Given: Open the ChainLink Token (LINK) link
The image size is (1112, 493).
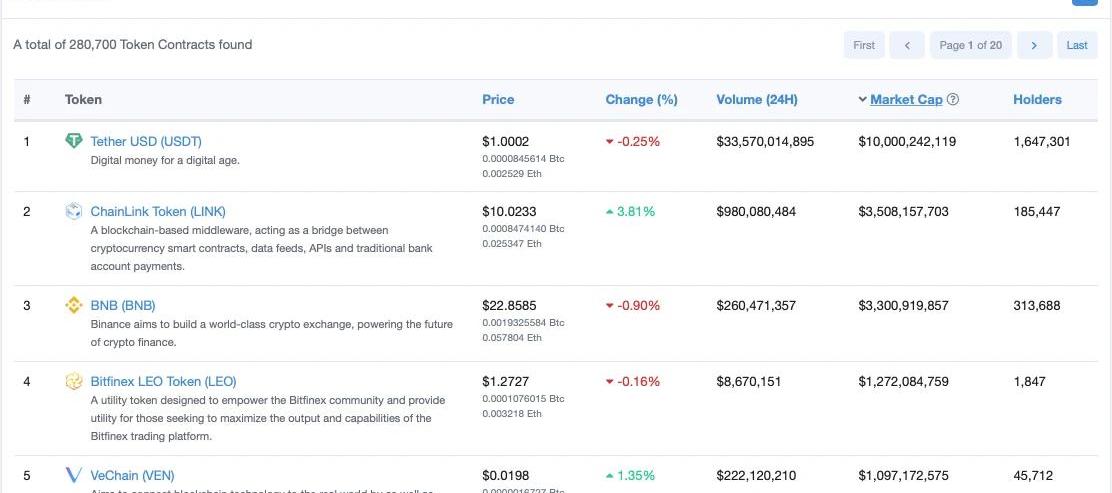Looking at the screenshot, I should point(158,211).
